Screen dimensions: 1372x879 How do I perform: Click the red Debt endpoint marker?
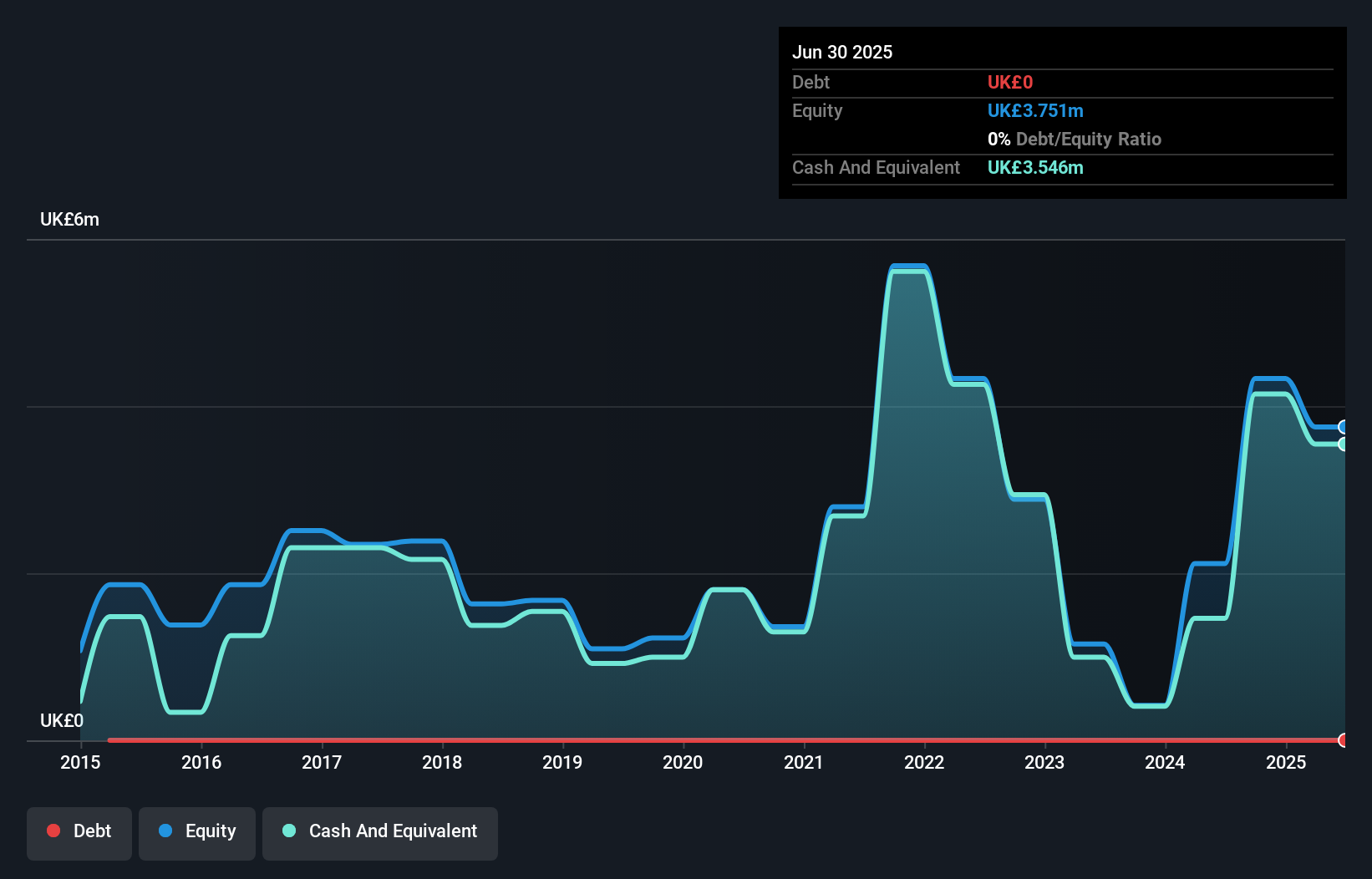pos(1343,740)
